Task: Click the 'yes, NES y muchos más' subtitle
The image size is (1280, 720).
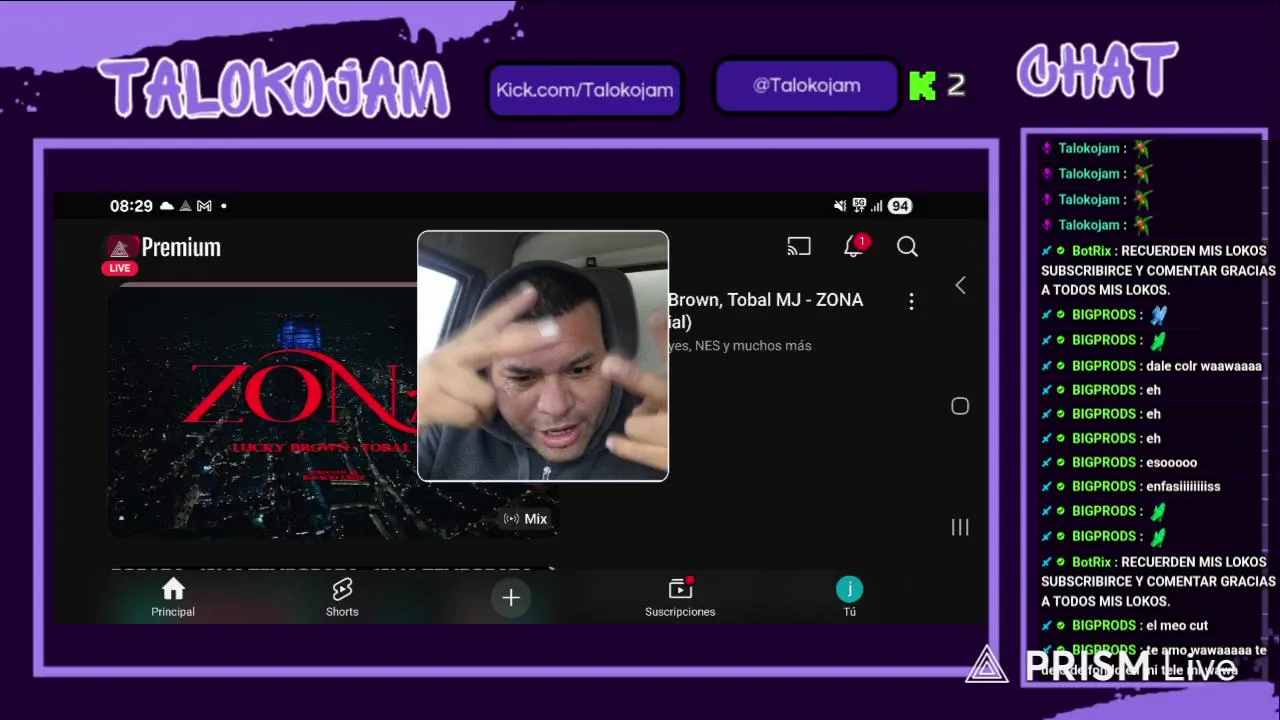Action: coord(740,346)
